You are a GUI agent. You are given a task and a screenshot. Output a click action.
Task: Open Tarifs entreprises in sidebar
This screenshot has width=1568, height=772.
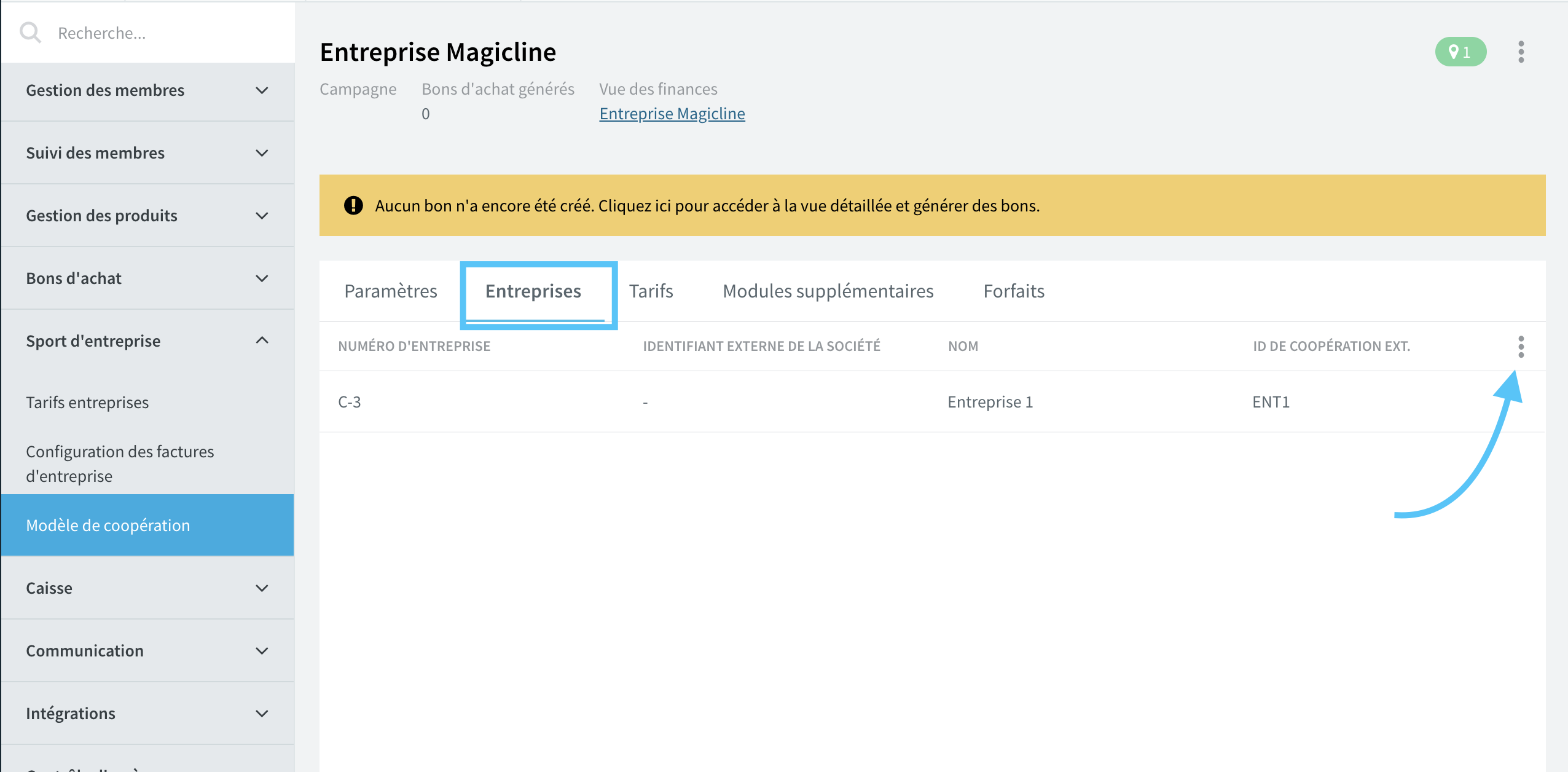[x=87, y=403]
